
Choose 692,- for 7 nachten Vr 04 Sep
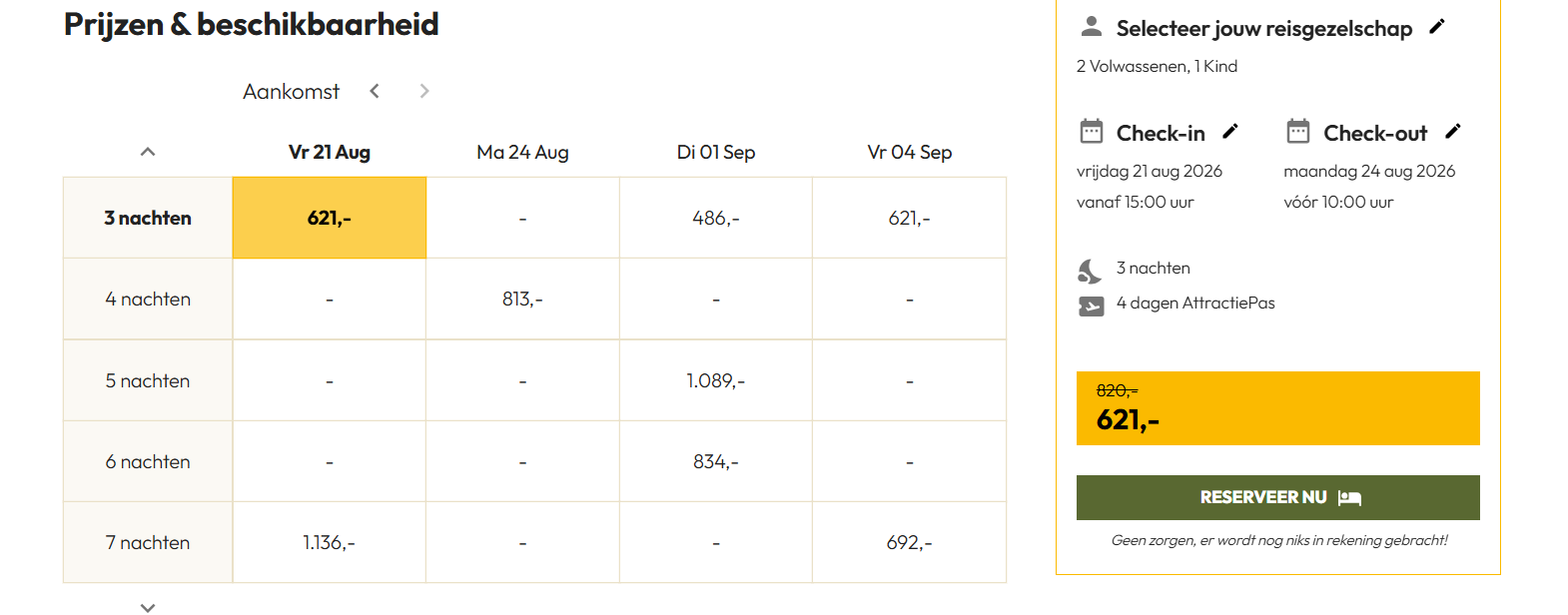click(910, 542)
